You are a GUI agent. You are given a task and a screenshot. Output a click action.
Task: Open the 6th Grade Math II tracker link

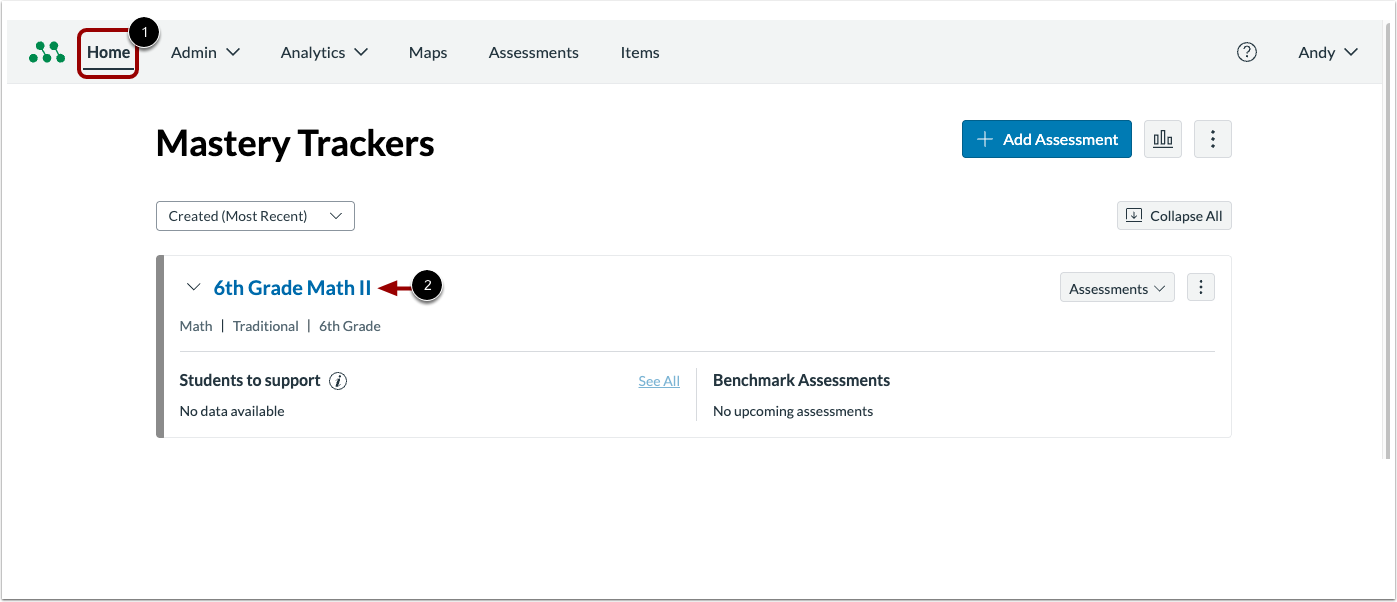tap(292, 287)
